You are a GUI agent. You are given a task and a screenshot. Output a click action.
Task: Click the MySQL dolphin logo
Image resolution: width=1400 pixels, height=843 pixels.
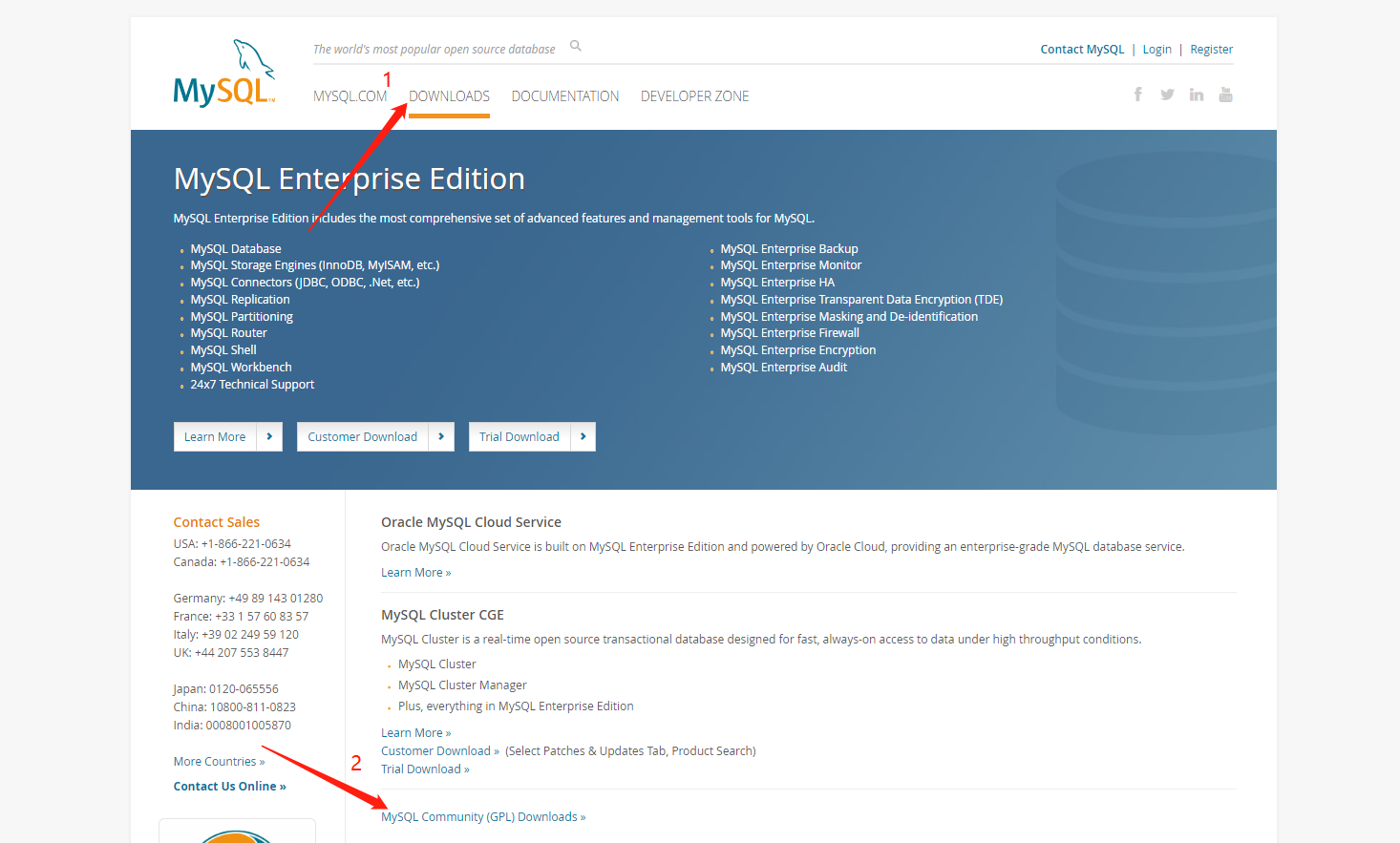[224, 74]
